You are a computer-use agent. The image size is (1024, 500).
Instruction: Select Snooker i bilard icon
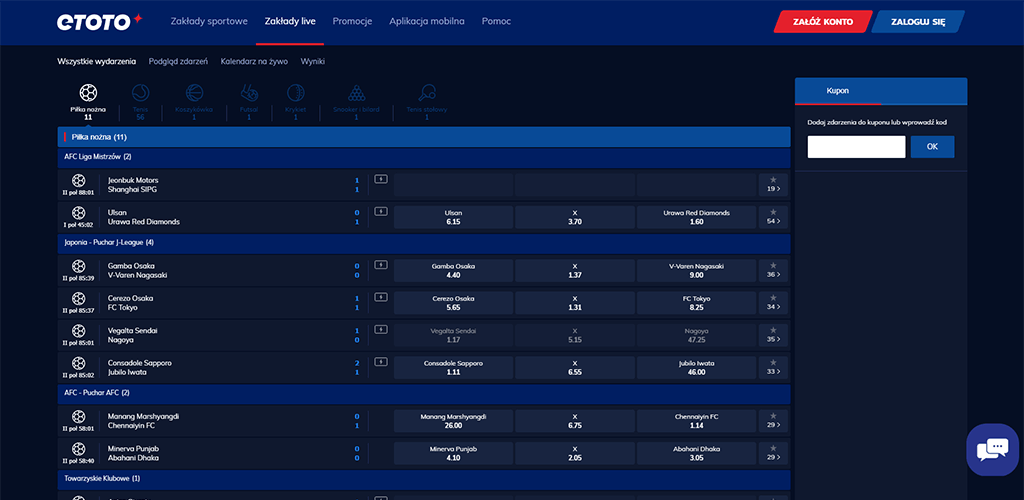tap(356, 96)
